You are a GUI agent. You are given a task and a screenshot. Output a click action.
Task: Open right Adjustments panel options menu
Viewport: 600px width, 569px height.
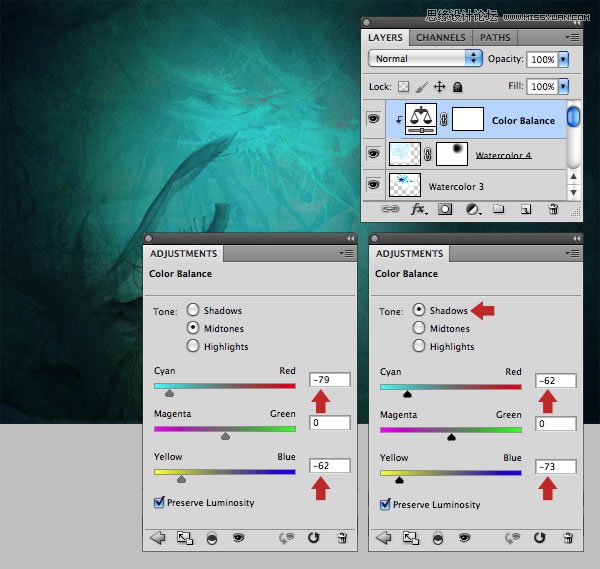pos(572,253)
